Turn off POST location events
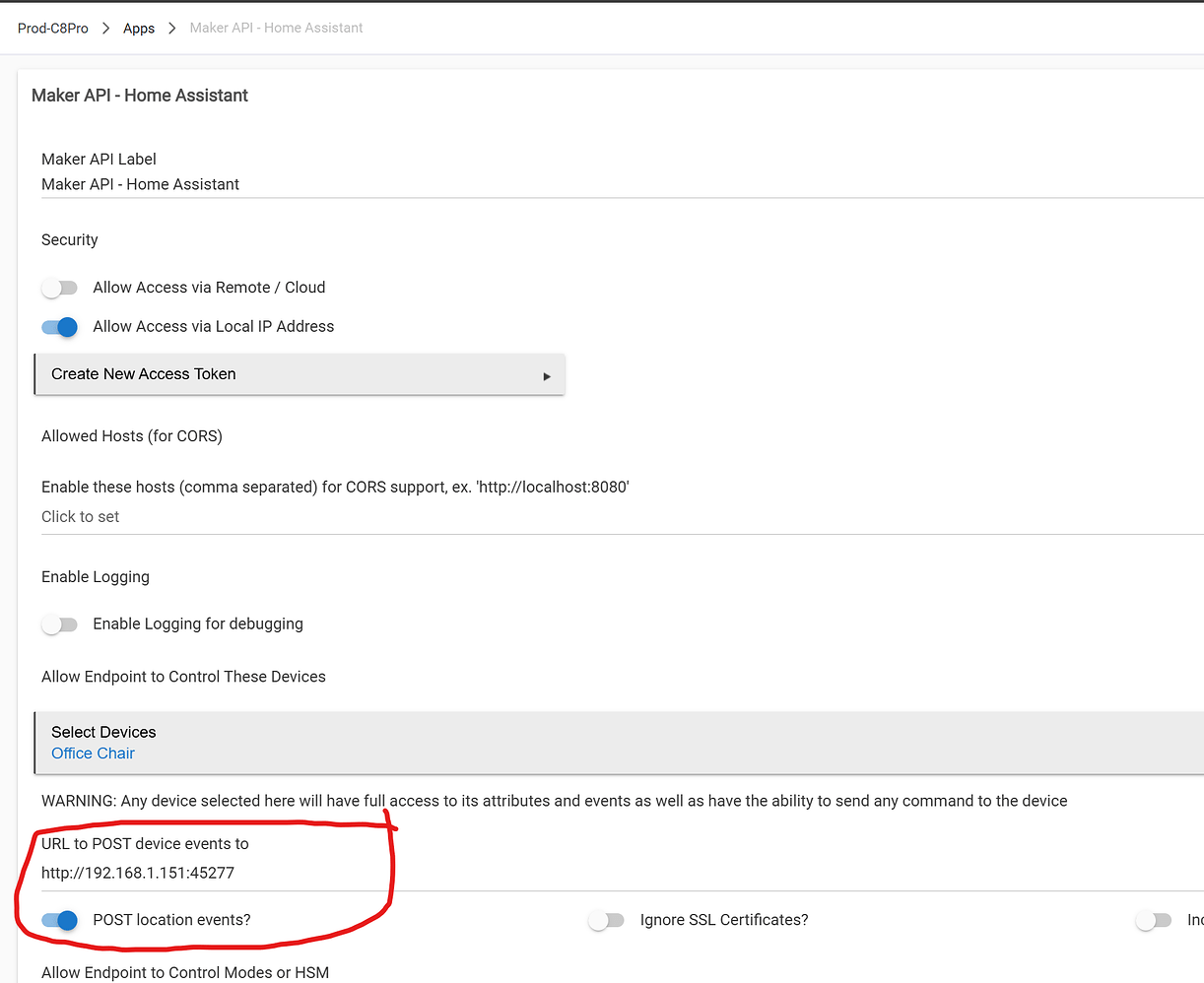 click(x=59, y=920)
